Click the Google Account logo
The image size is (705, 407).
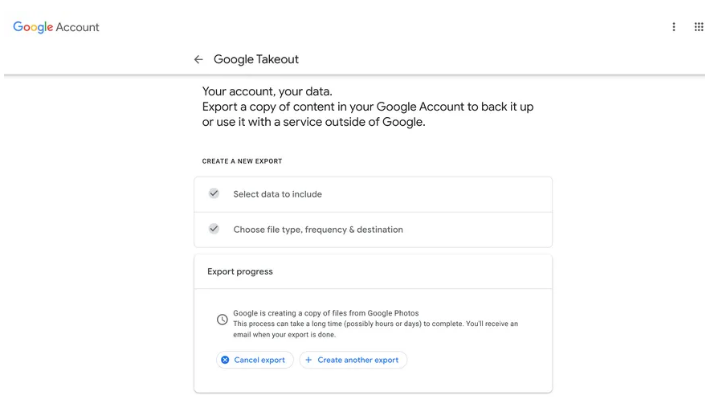[x=56, y=27]
